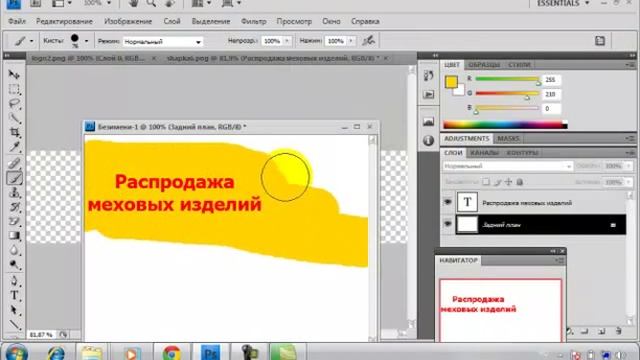The height and width of the screenshot is (360, 640).
Task: Hide the text layer Распродажа меховых изделий
Action: (x=447, y=202)
